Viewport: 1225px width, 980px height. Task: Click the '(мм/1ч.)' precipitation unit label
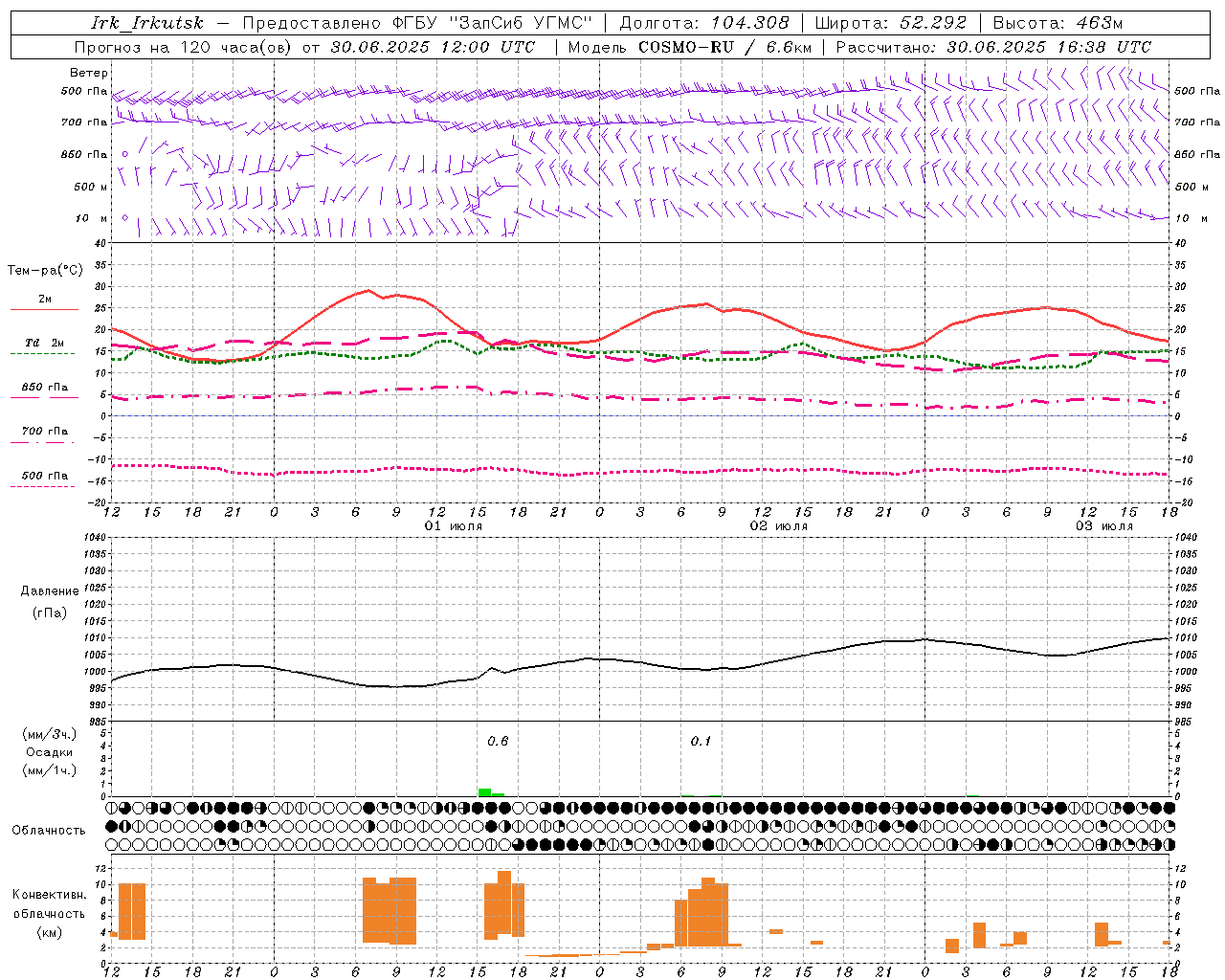point(50,770)
